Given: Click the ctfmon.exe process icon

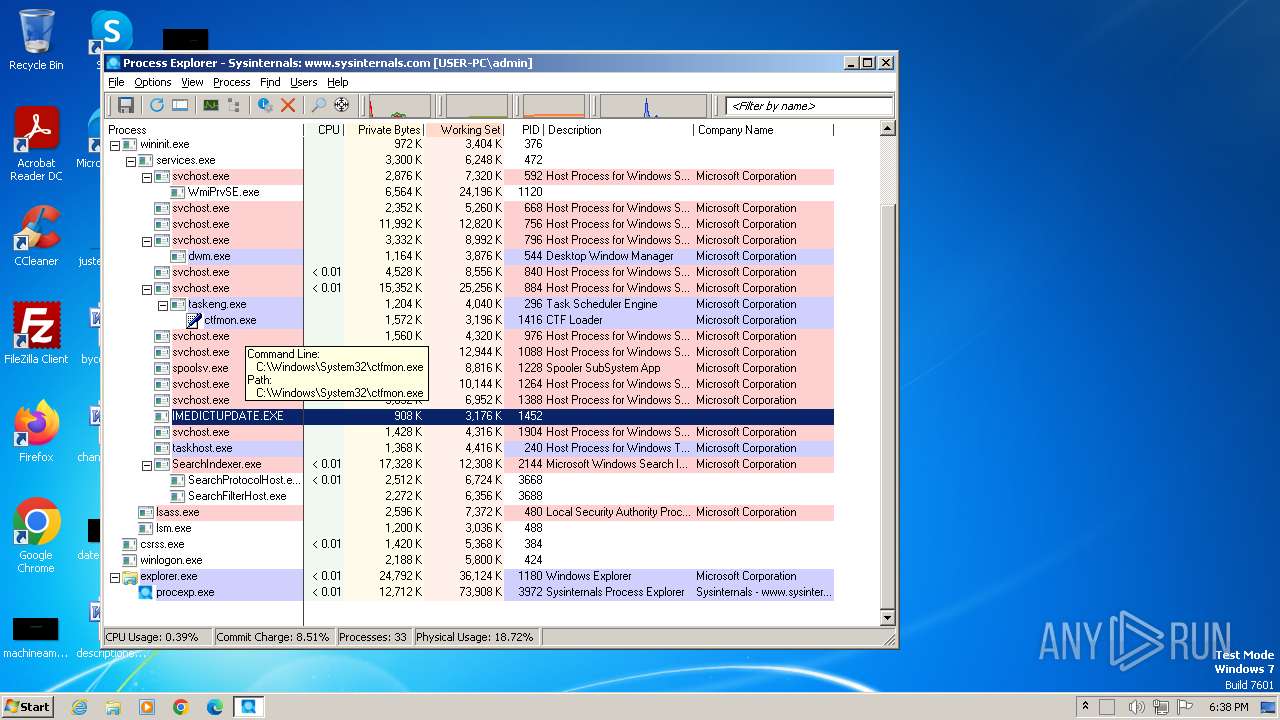Looking at the screenshot, I should coord(194,320).
